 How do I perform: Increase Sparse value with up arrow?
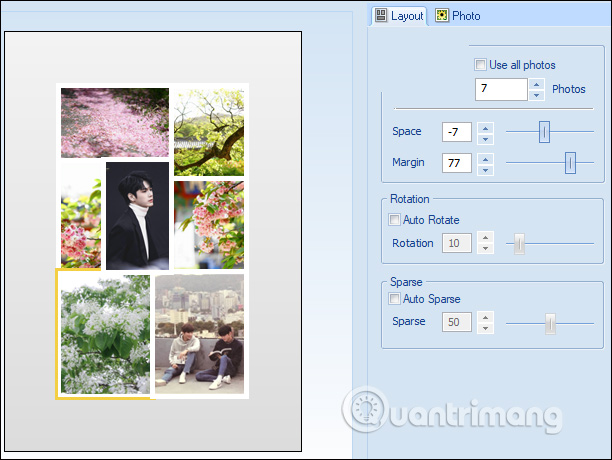tap(485, 317)
